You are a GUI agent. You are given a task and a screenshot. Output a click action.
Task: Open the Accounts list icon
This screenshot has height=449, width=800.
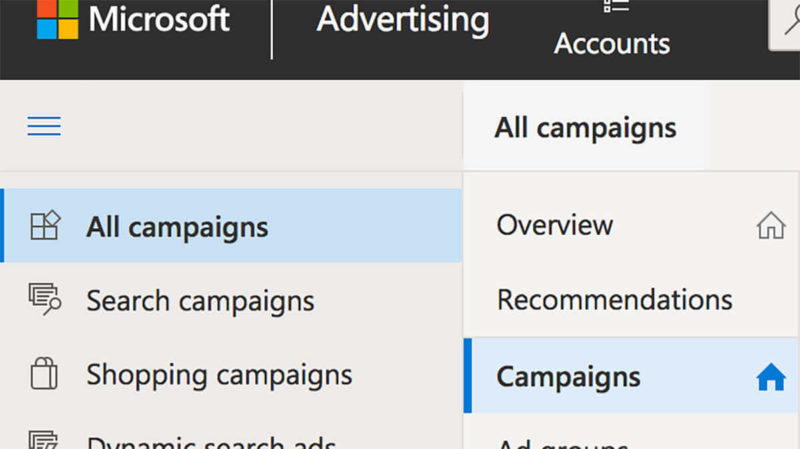point(616,6)
